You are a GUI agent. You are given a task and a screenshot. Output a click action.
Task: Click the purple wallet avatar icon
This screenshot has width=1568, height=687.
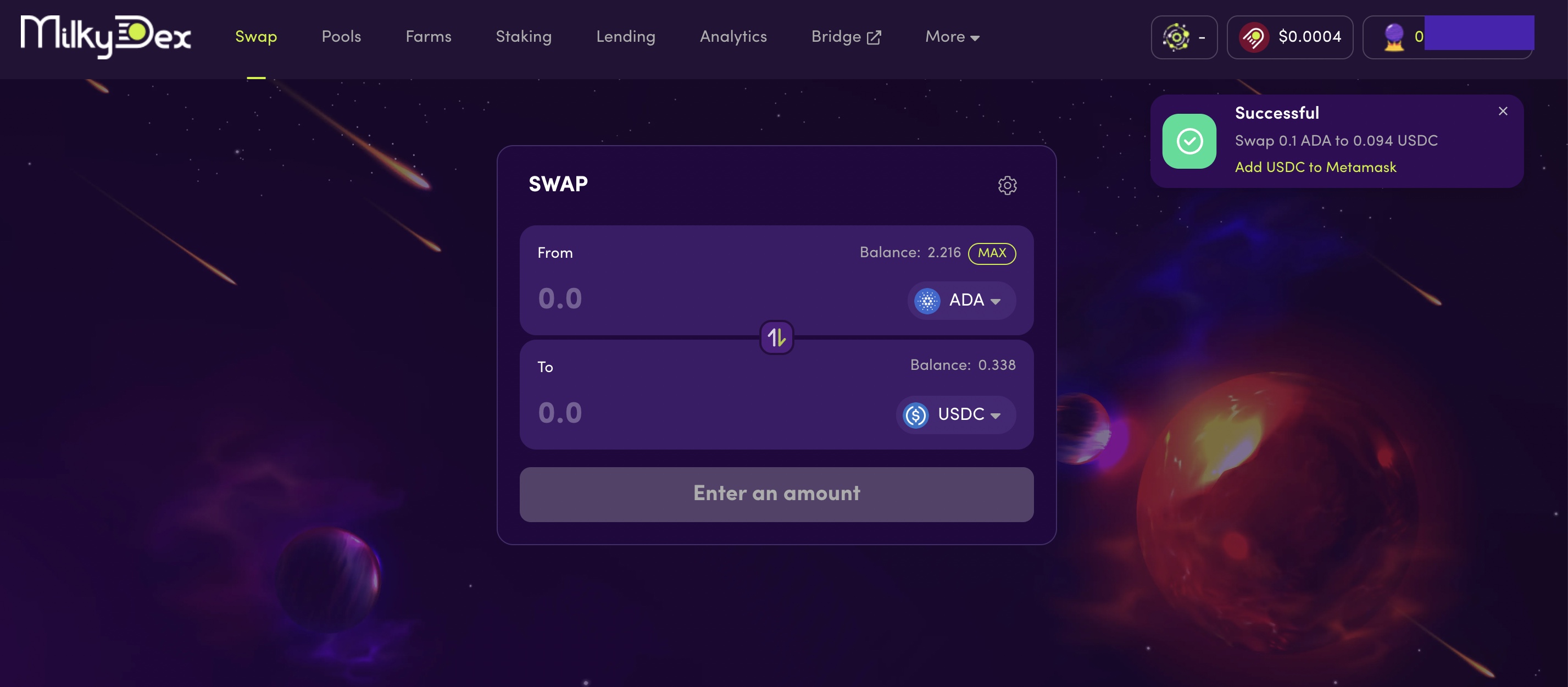[1394, 37]
